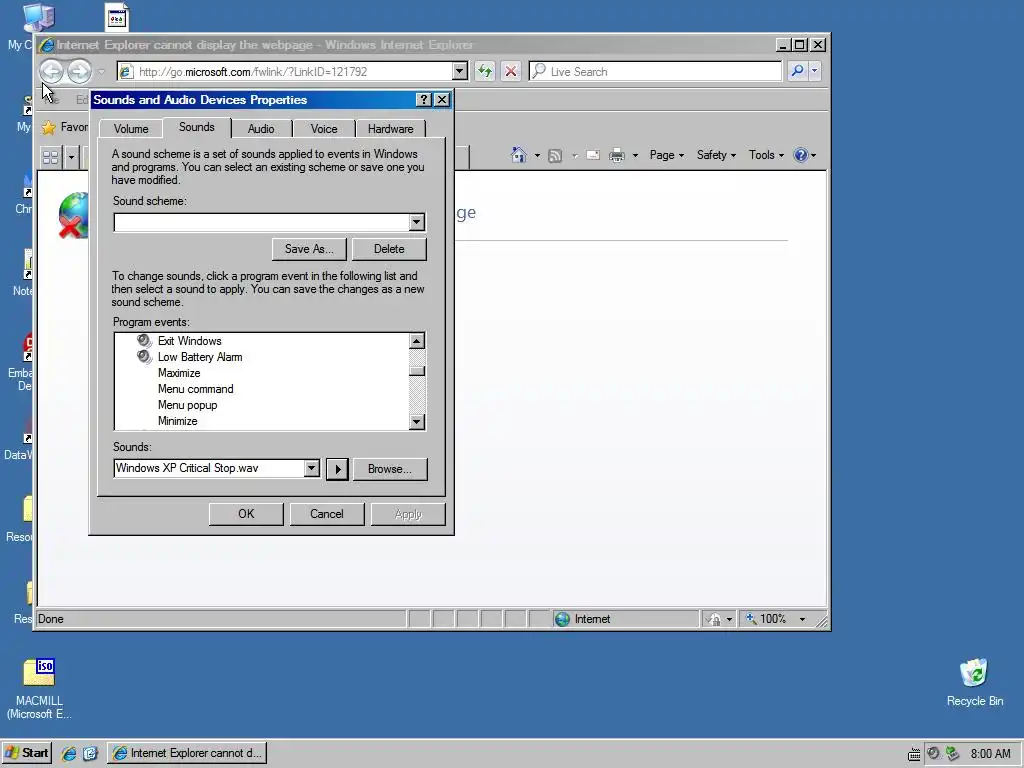Viewport: 1024px width, 768px height.
Task: Select Low Battery Alarm event
Action: [200, 357]
